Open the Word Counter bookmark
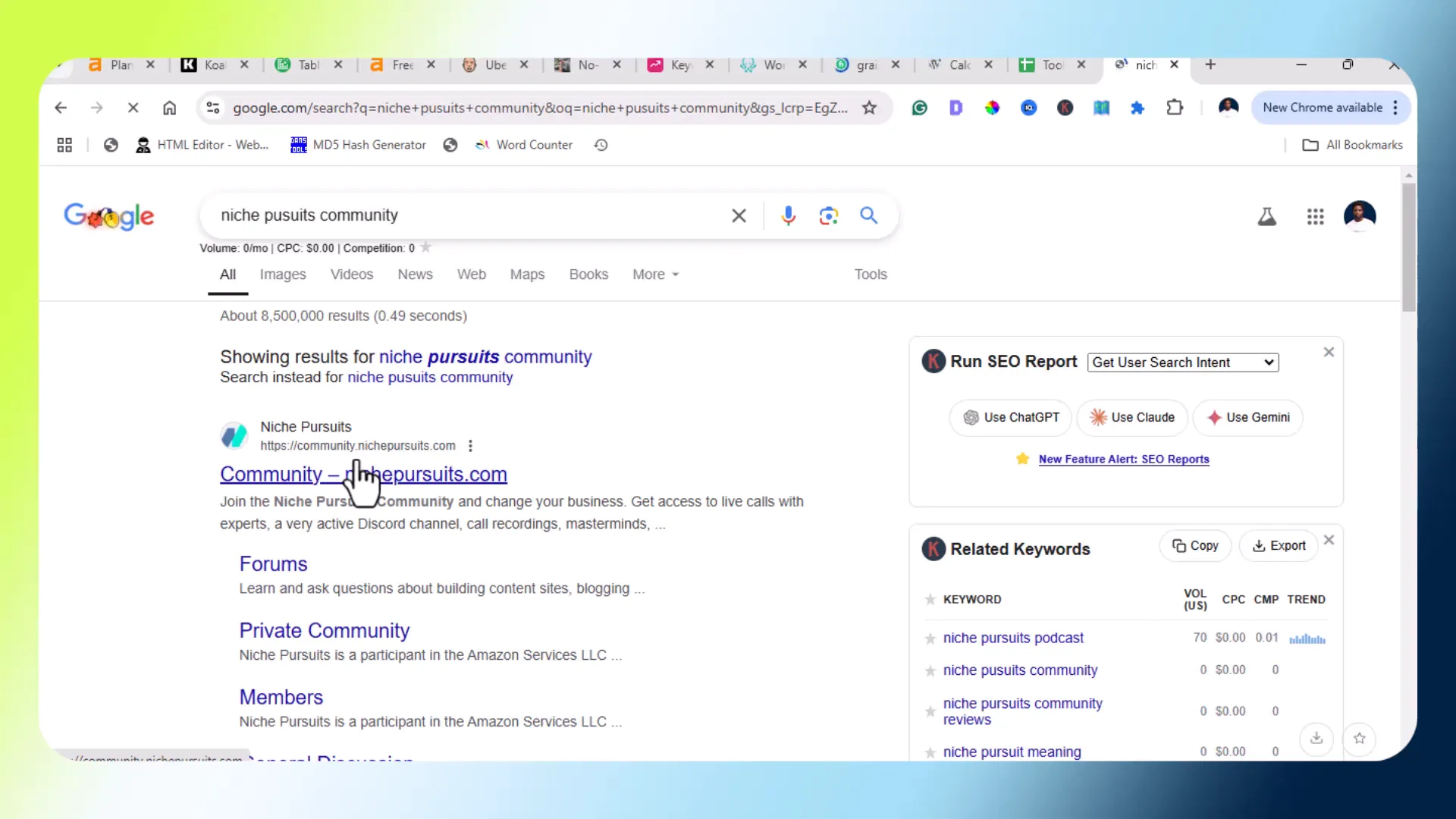The height and width of the screenshot is (819, 1456). 523,145
